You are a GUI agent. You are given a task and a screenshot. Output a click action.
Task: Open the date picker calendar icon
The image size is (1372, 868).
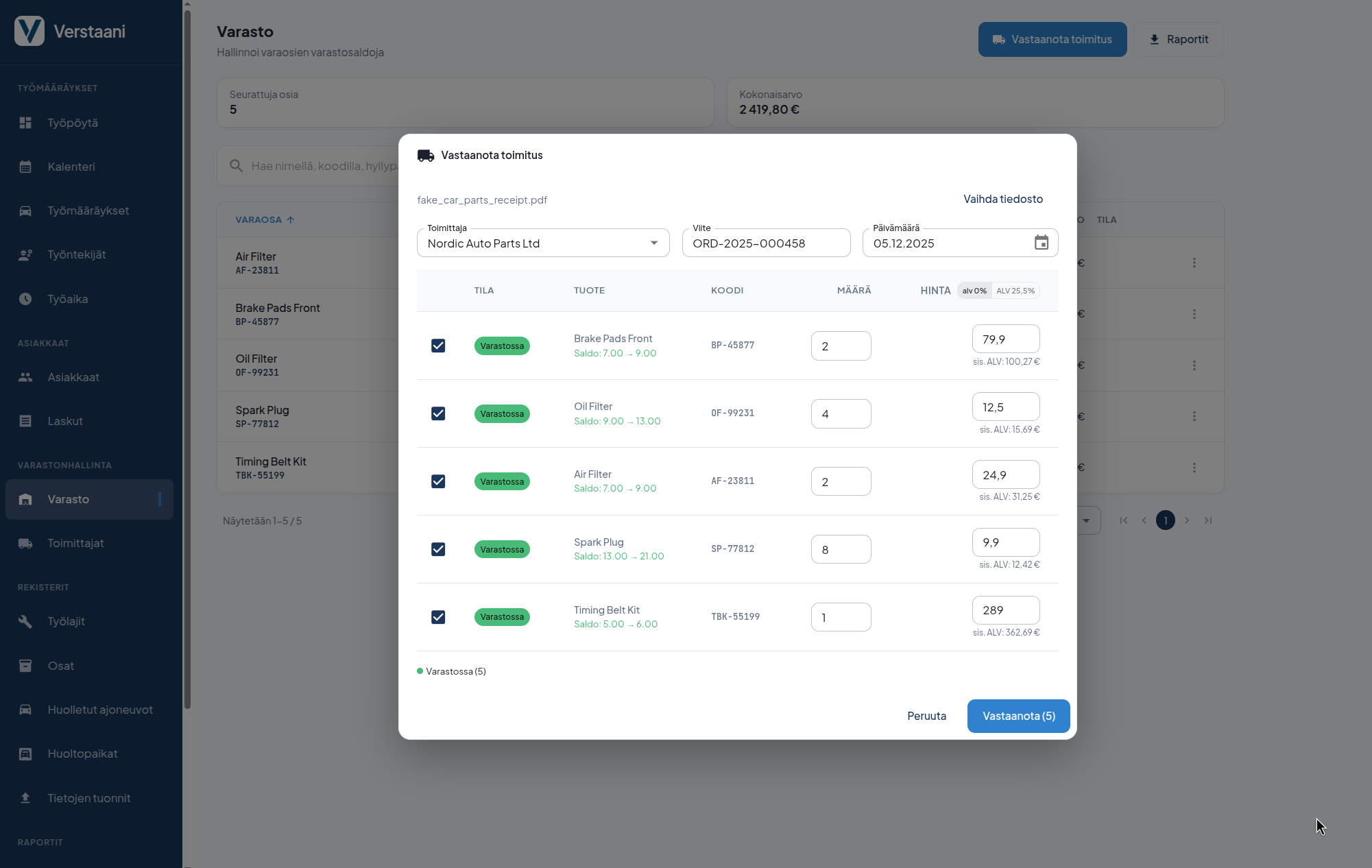[1041, 243]
